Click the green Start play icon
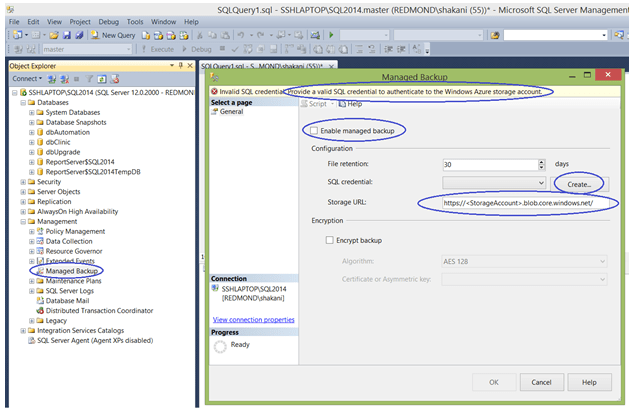This screenshot has width=635, height=416. 331,35
